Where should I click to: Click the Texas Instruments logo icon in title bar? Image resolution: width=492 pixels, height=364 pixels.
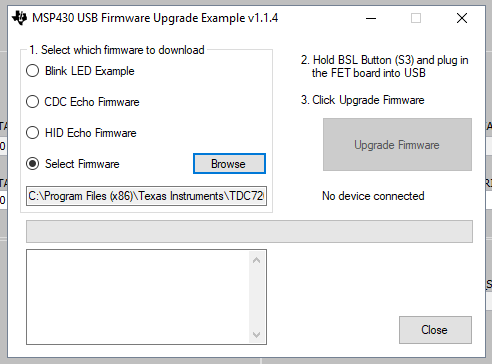pyautogui.click(x=19, y=18)
